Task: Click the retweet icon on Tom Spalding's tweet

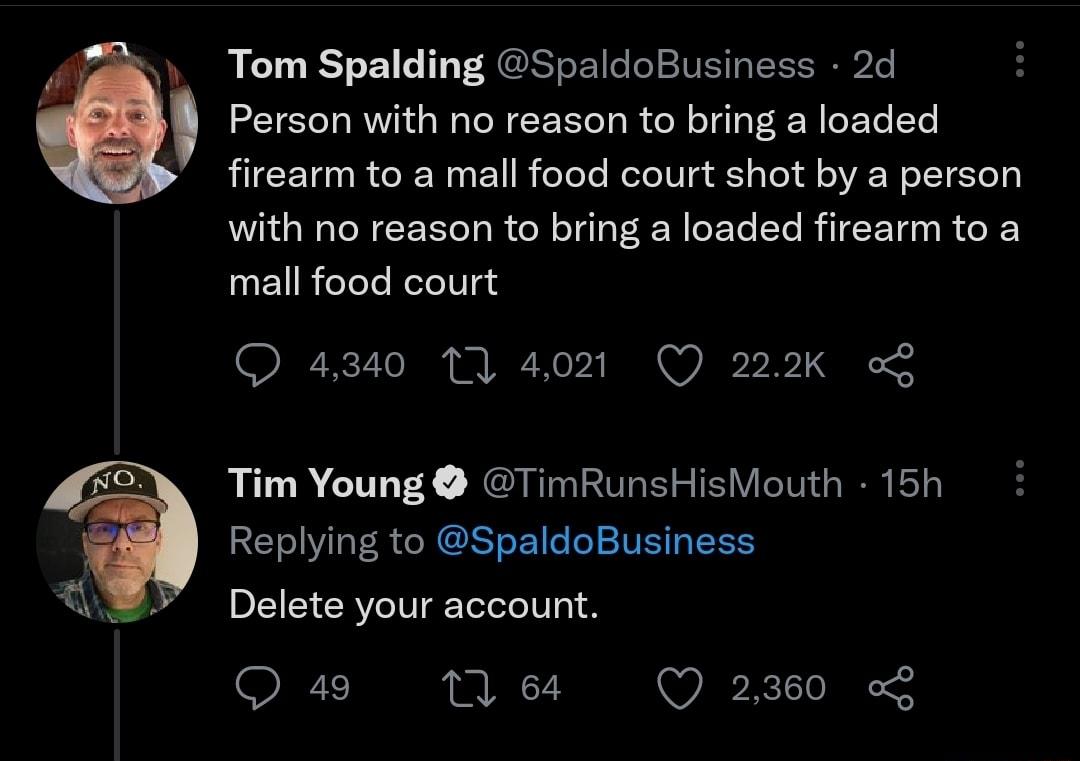Action: 466,365
